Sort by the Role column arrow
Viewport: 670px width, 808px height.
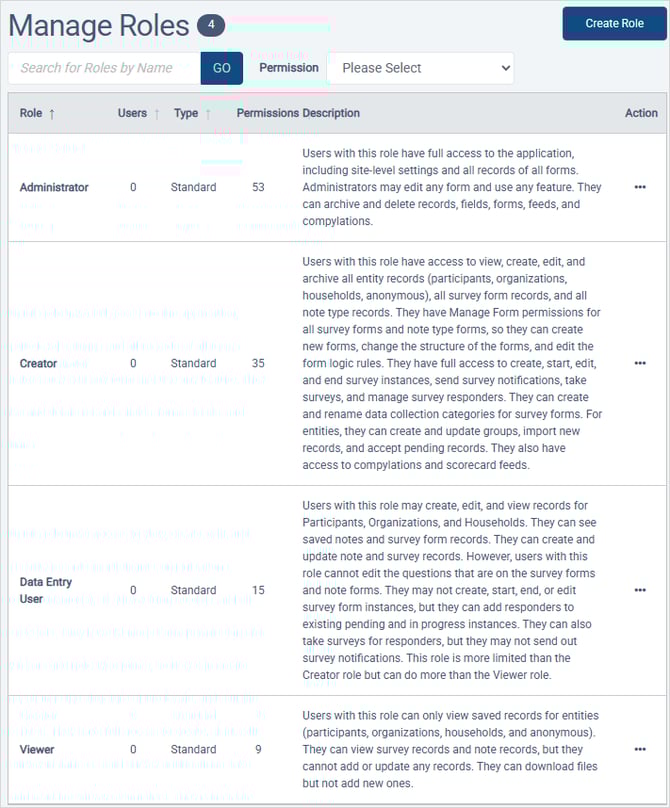(52, 114)
